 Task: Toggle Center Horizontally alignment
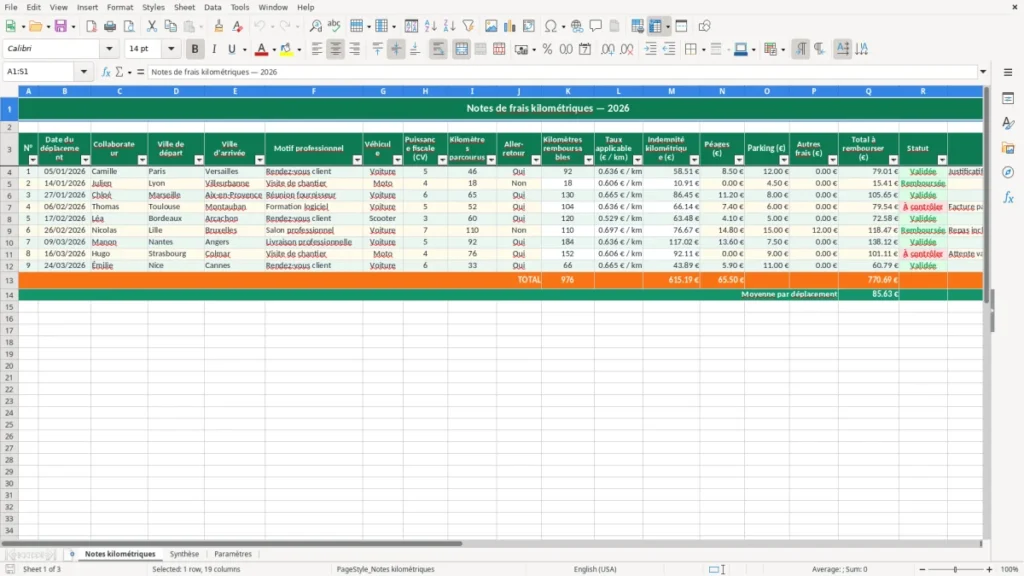point(336,49)
